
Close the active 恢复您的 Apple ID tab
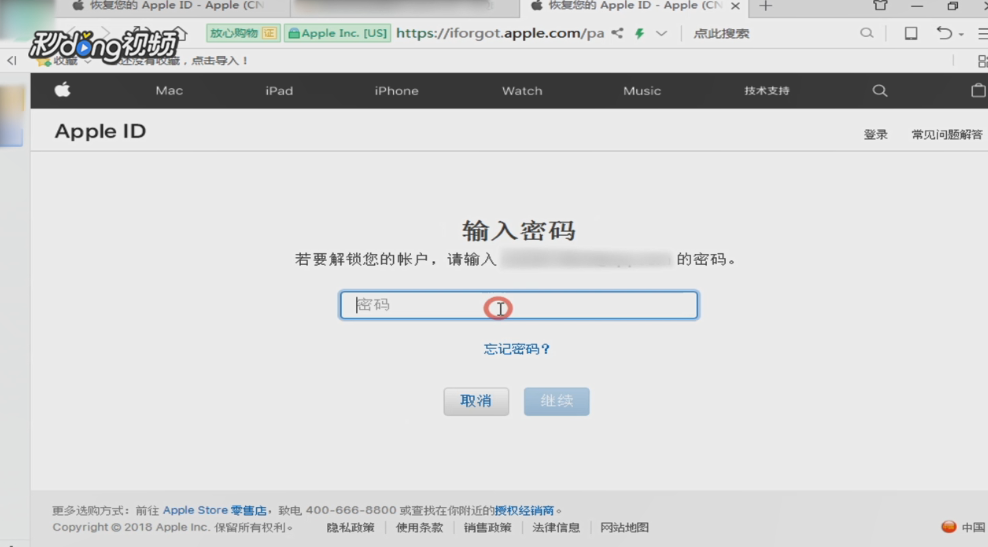735,6
